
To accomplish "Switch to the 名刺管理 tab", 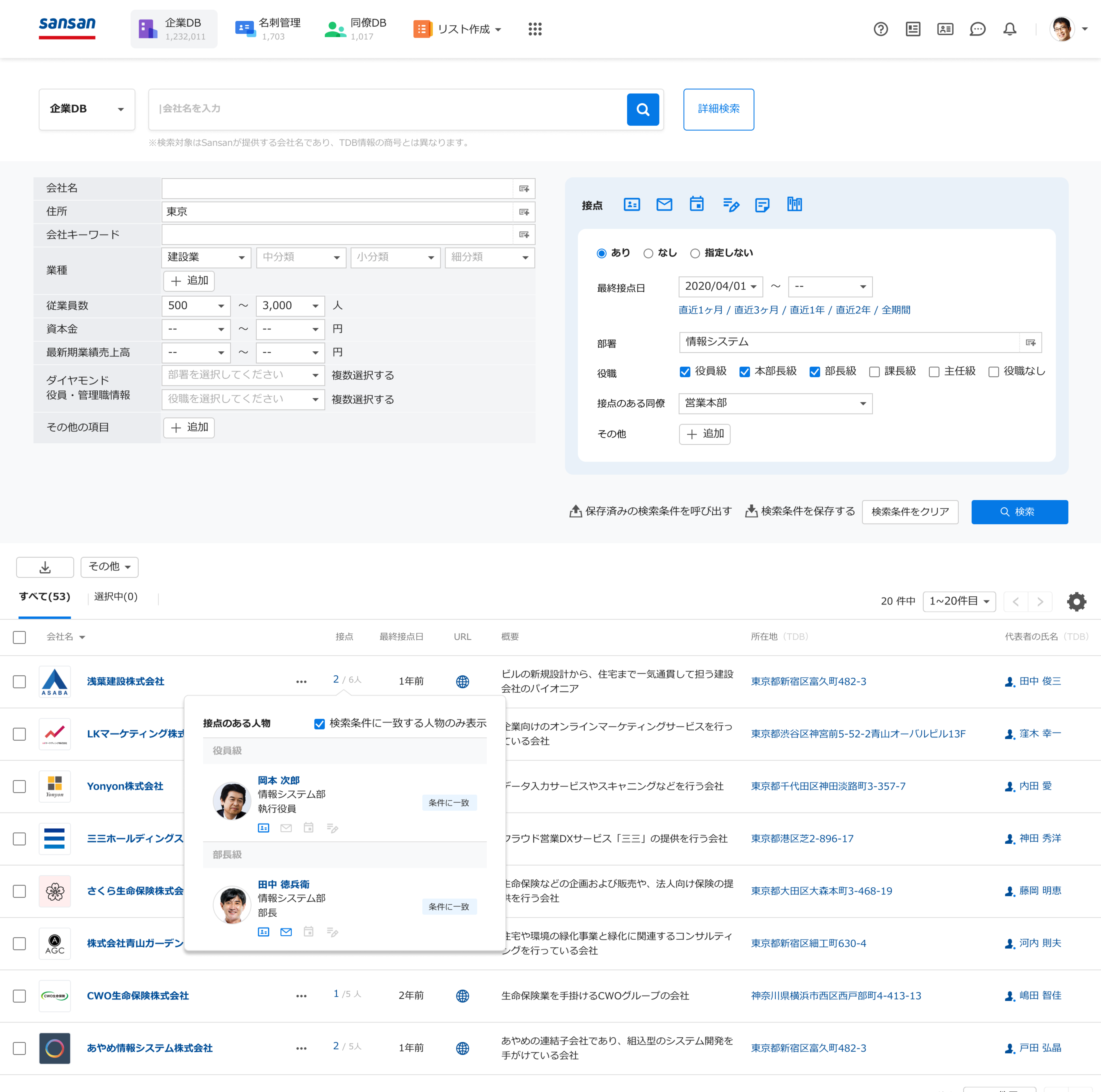I will [268, 29].
